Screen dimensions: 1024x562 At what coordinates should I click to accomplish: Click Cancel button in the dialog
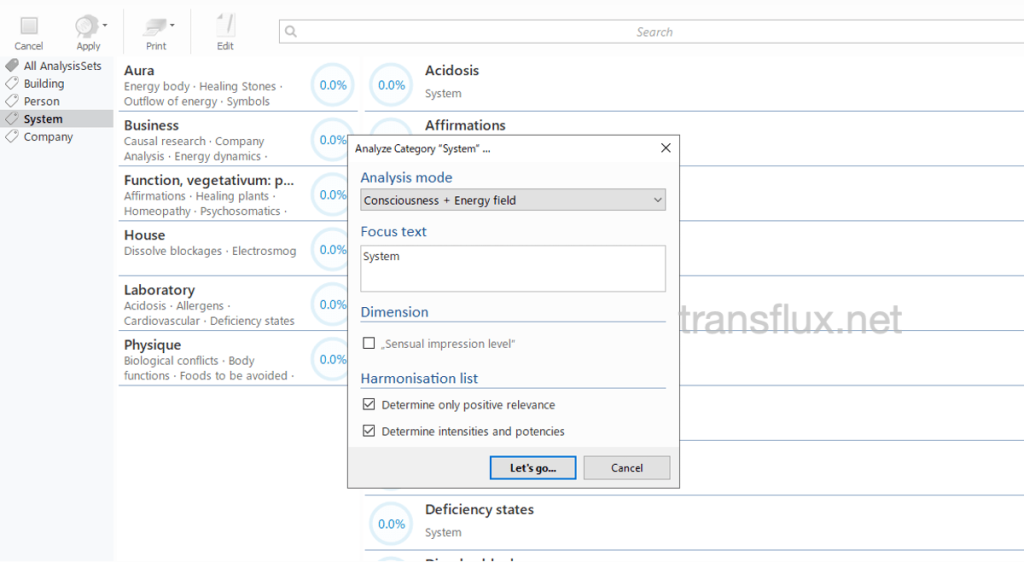click(626, 468)
